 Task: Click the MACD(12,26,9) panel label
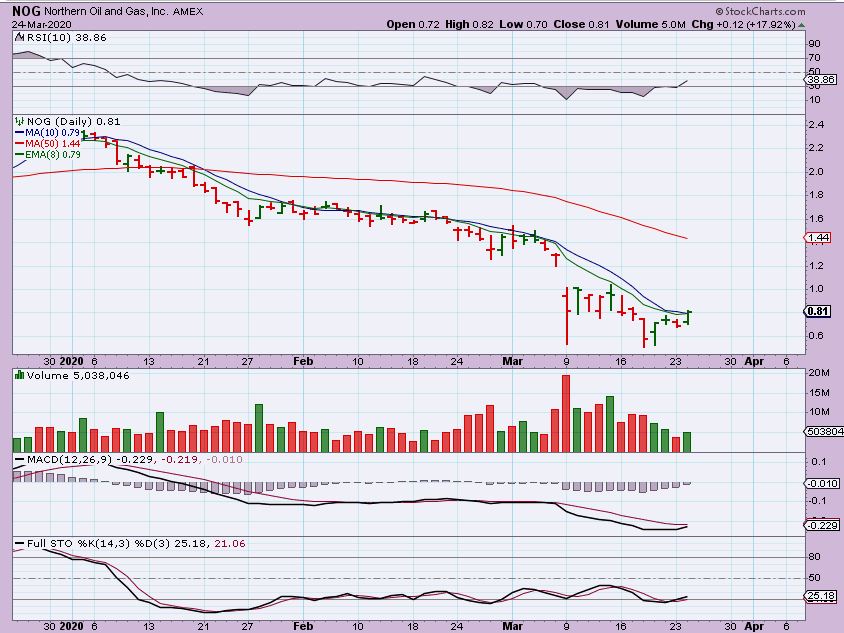pos(69,460)
